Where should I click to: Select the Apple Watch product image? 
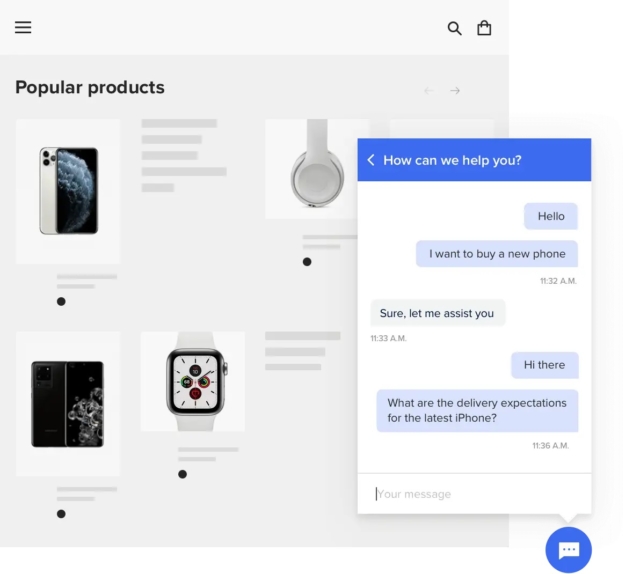[194, 382]
